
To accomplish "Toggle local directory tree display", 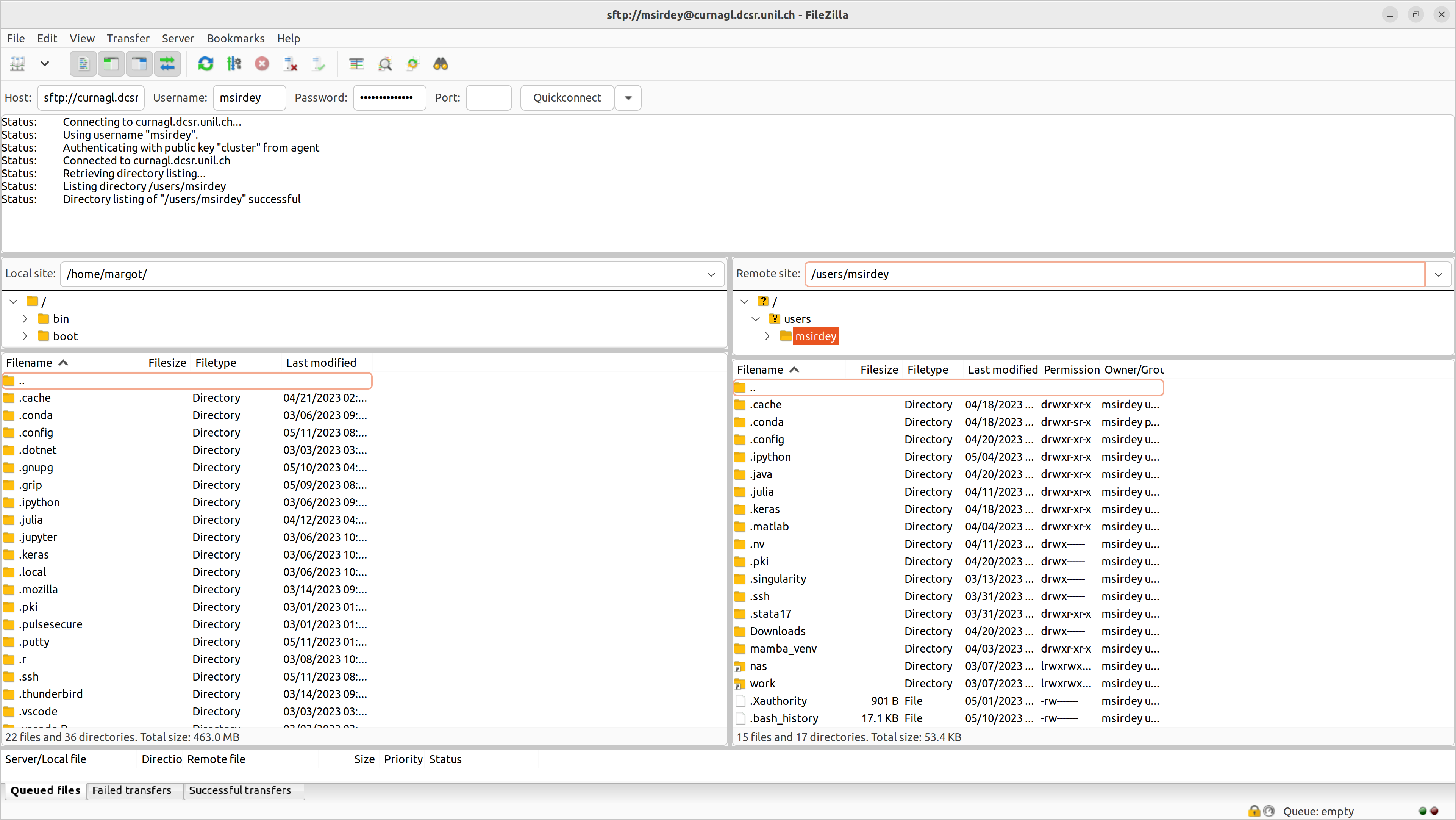I will 111,64.
